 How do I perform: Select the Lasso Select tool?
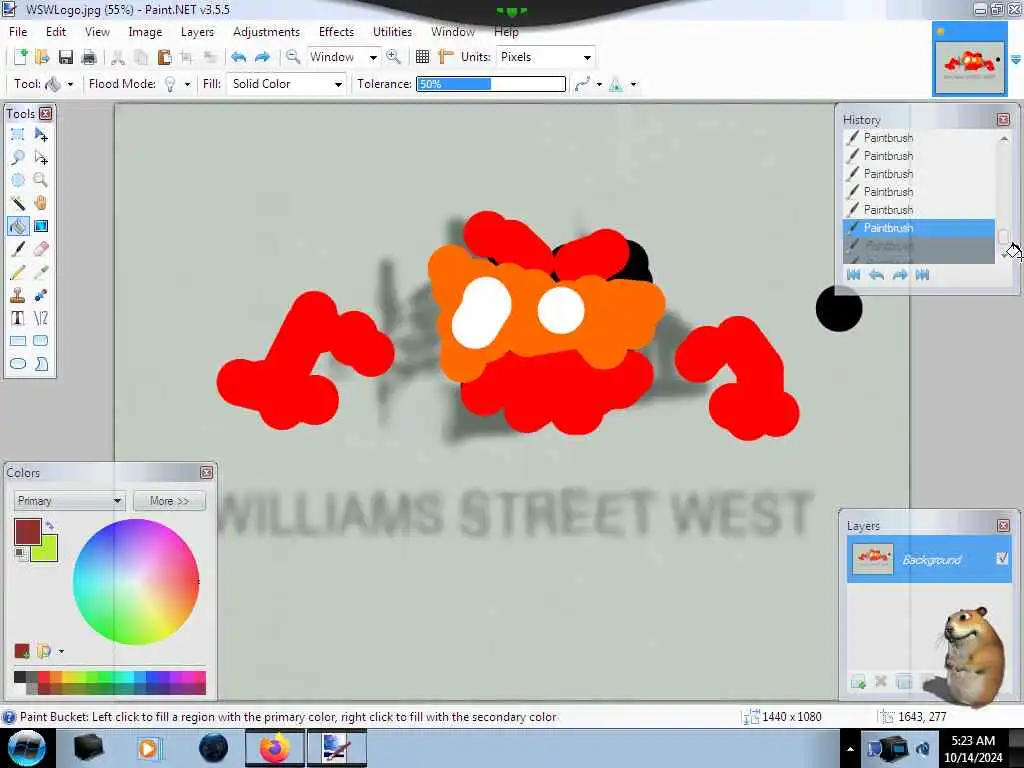18,157
